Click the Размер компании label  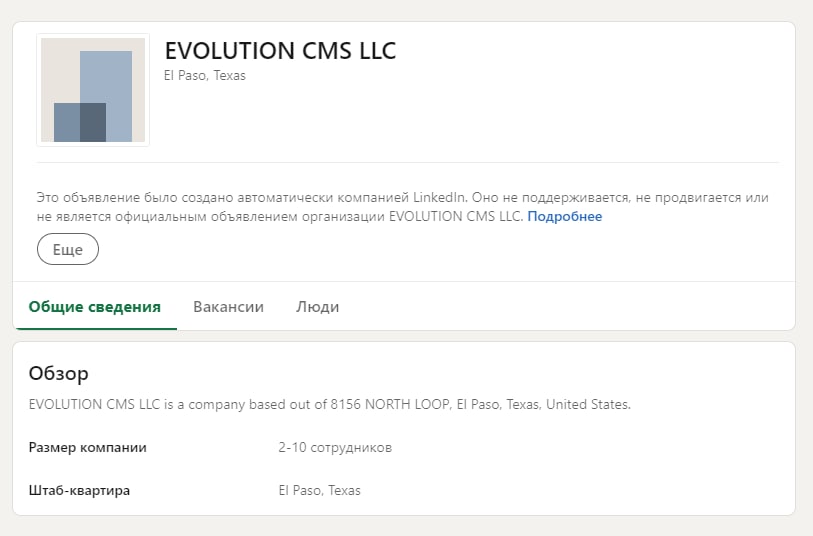point(88,447)
